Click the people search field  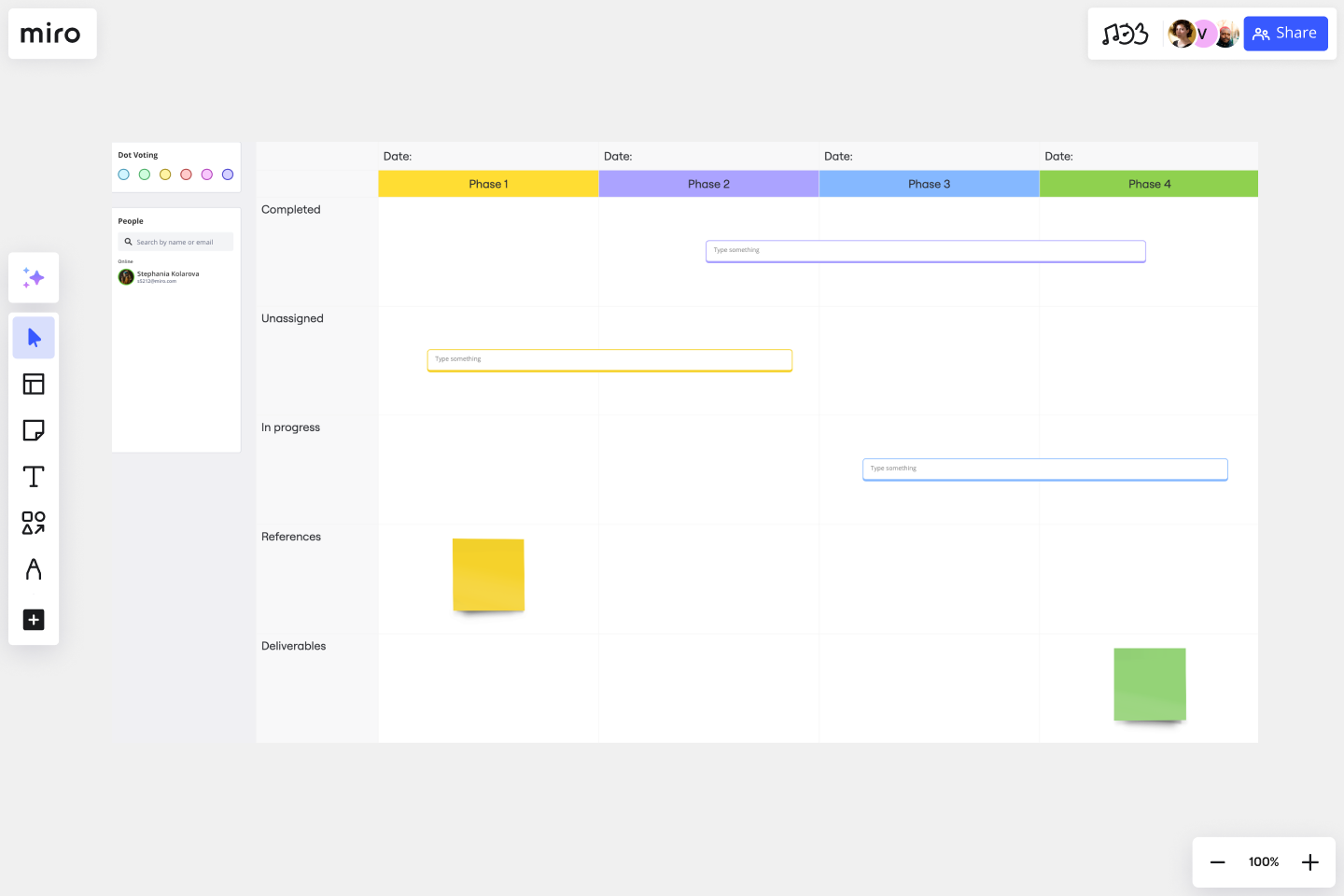[175, 241]
